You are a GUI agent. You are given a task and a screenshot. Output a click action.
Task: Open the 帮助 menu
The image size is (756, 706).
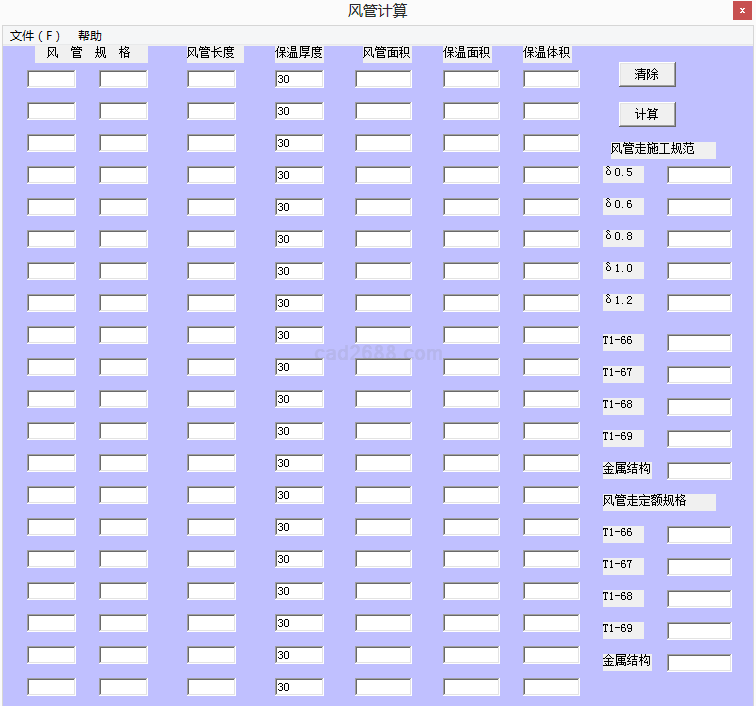[x=90, y=35]
